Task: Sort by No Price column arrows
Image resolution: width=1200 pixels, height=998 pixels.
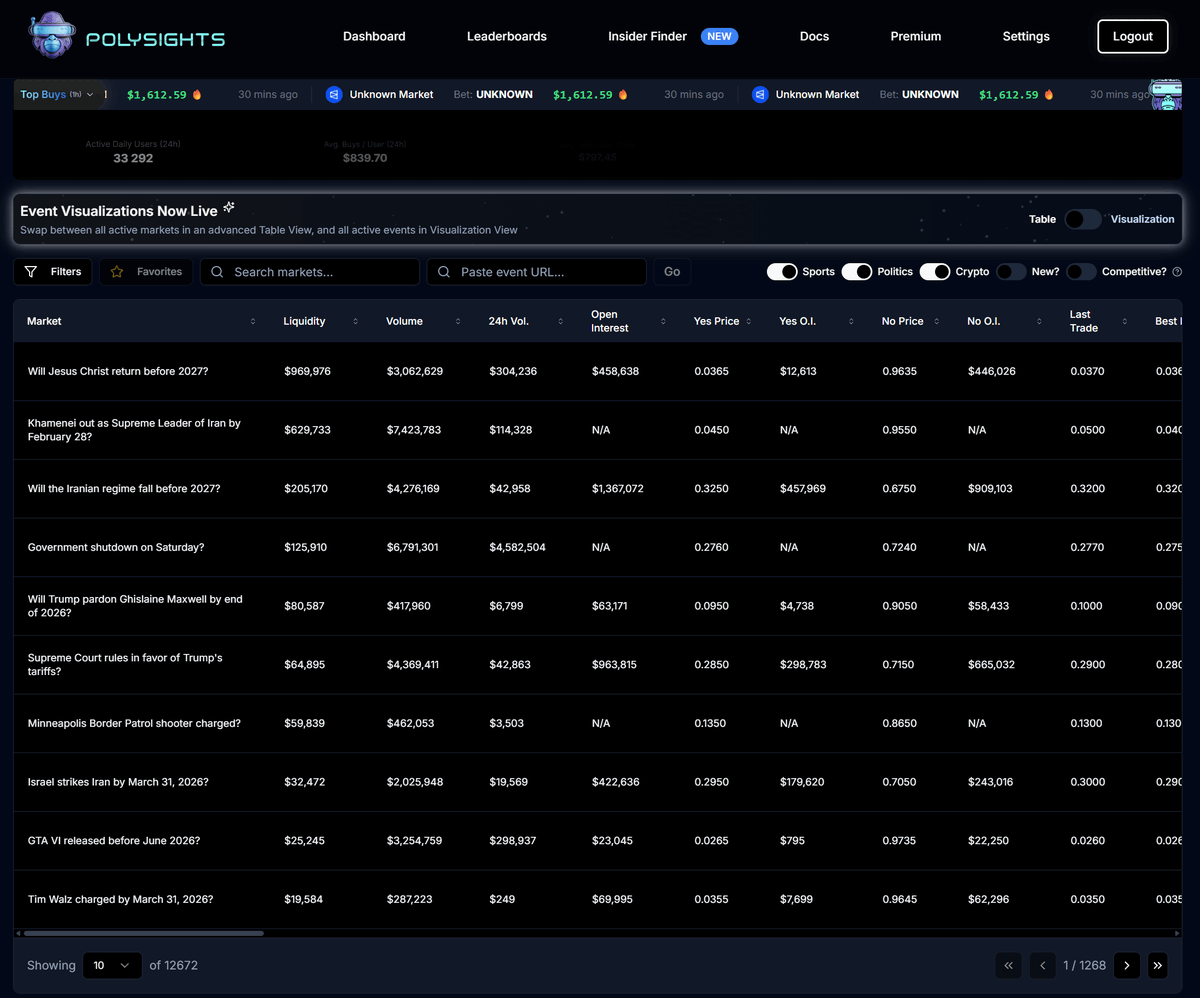Action: coord(937,321)
